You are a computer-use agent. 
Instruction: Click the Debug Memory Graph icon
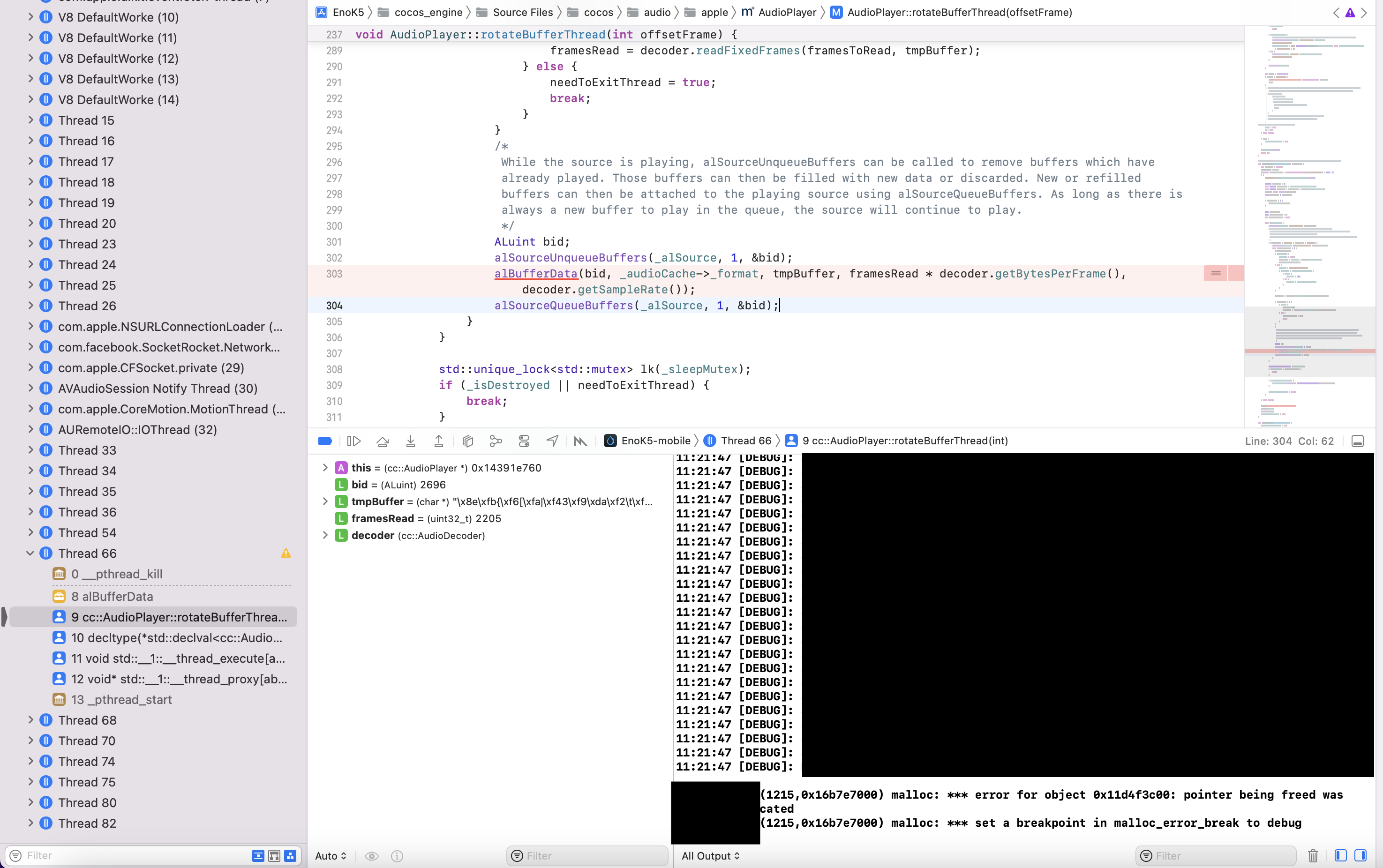[x=496, y=441]
